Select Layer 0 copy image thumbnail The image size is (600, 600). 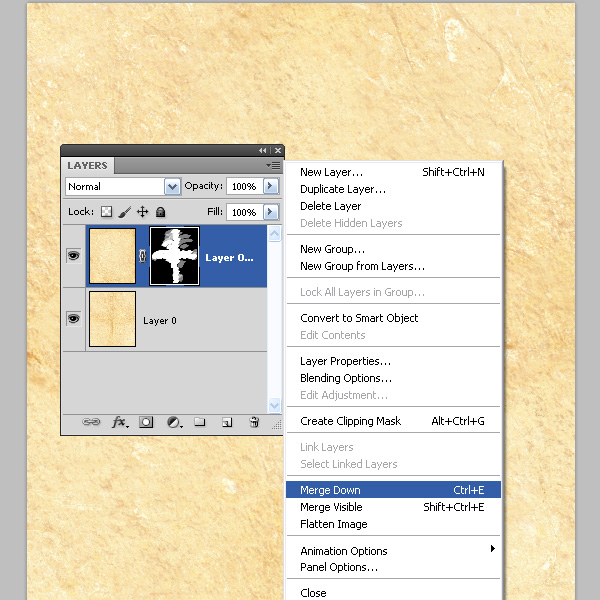point(112,256)
